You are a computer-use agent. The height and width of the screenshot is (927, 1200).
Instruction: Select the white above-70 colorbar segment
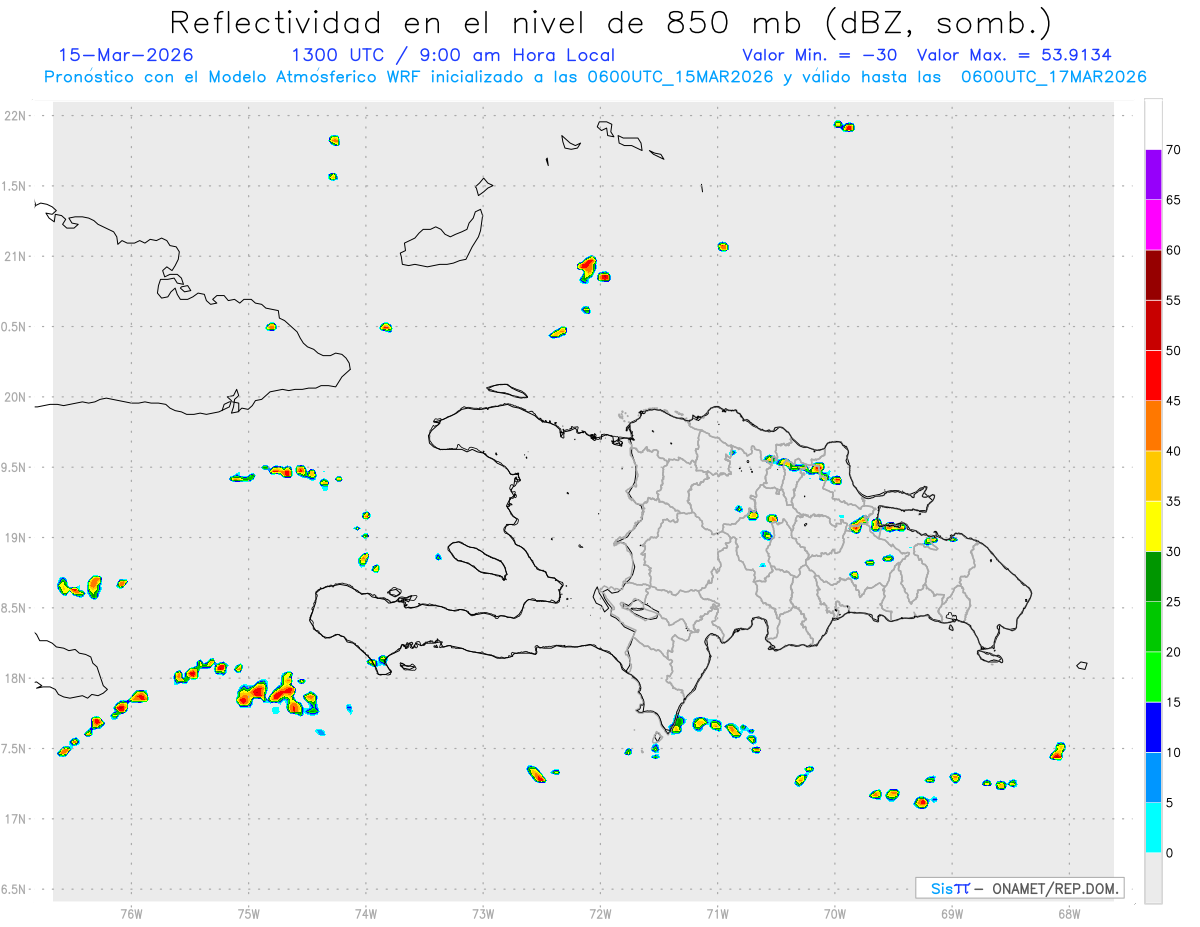1153,124
